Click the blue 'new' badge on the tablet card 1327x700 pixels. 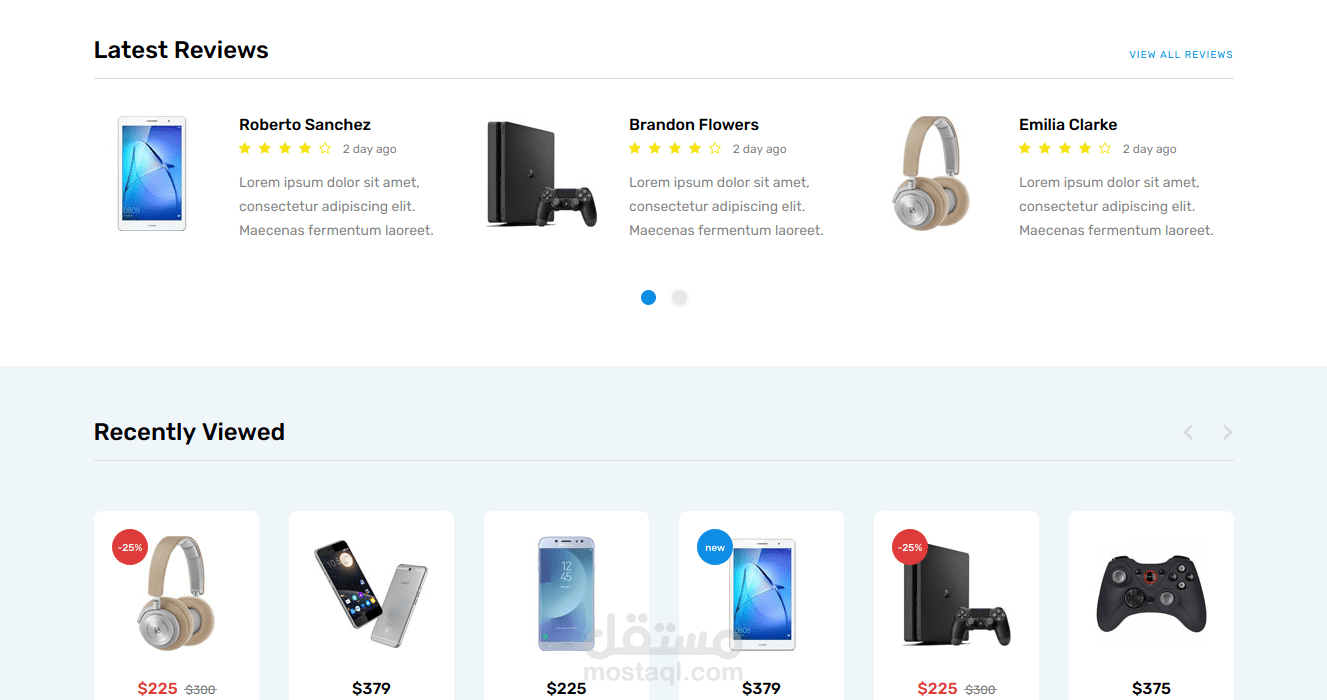[x=715, y=547]
